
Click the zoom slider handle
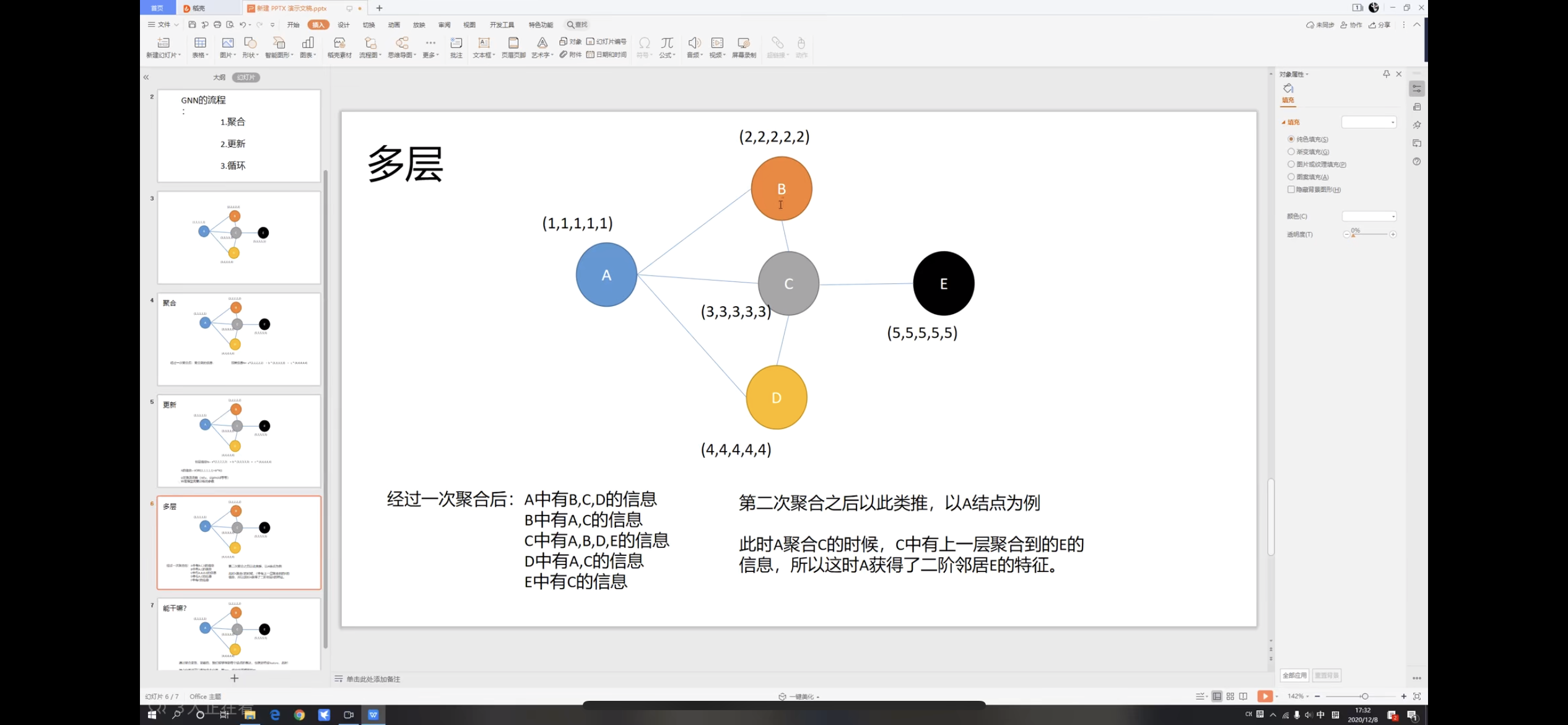coord(1365,696)
